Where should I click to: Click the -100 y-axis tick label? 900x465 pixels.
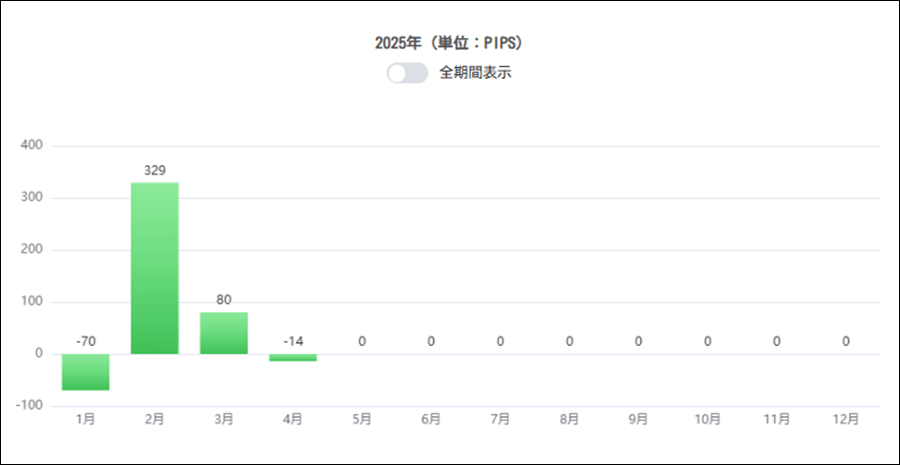(x=29, y=406)
